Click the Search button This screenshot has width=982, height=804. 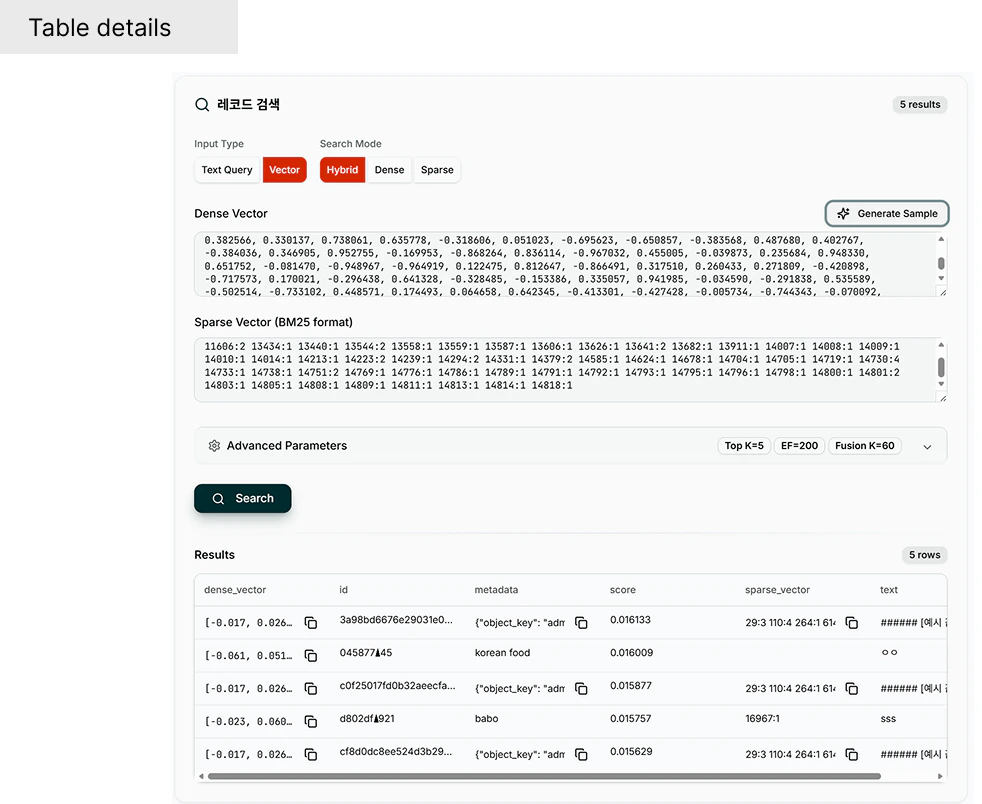(x=242, y=498)
